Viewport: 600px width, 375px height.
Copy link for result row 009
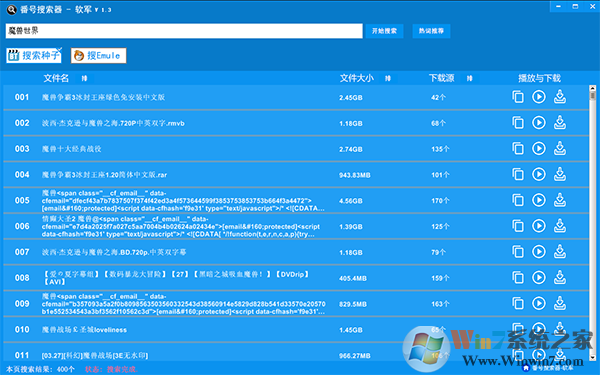point(518,303)
